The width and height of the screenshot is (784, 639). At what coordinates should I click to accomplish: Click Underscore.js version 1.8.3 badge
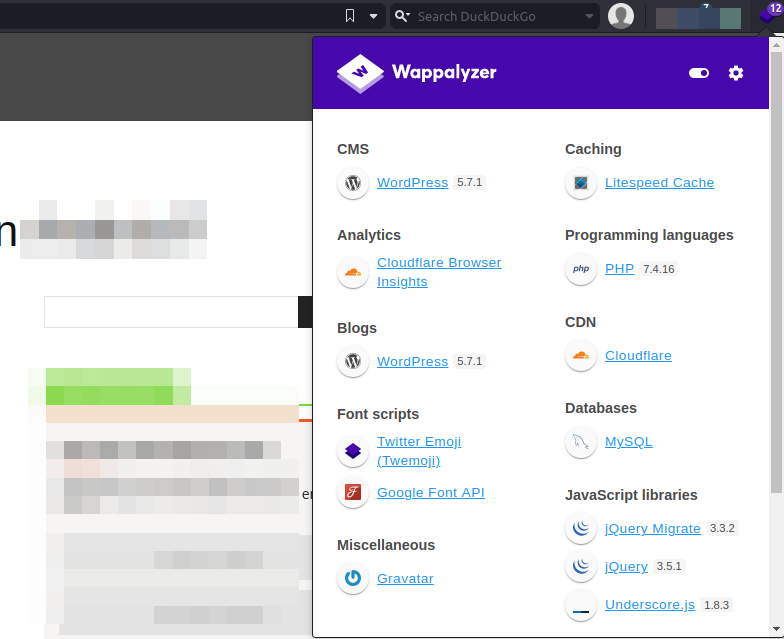[716, 605]
